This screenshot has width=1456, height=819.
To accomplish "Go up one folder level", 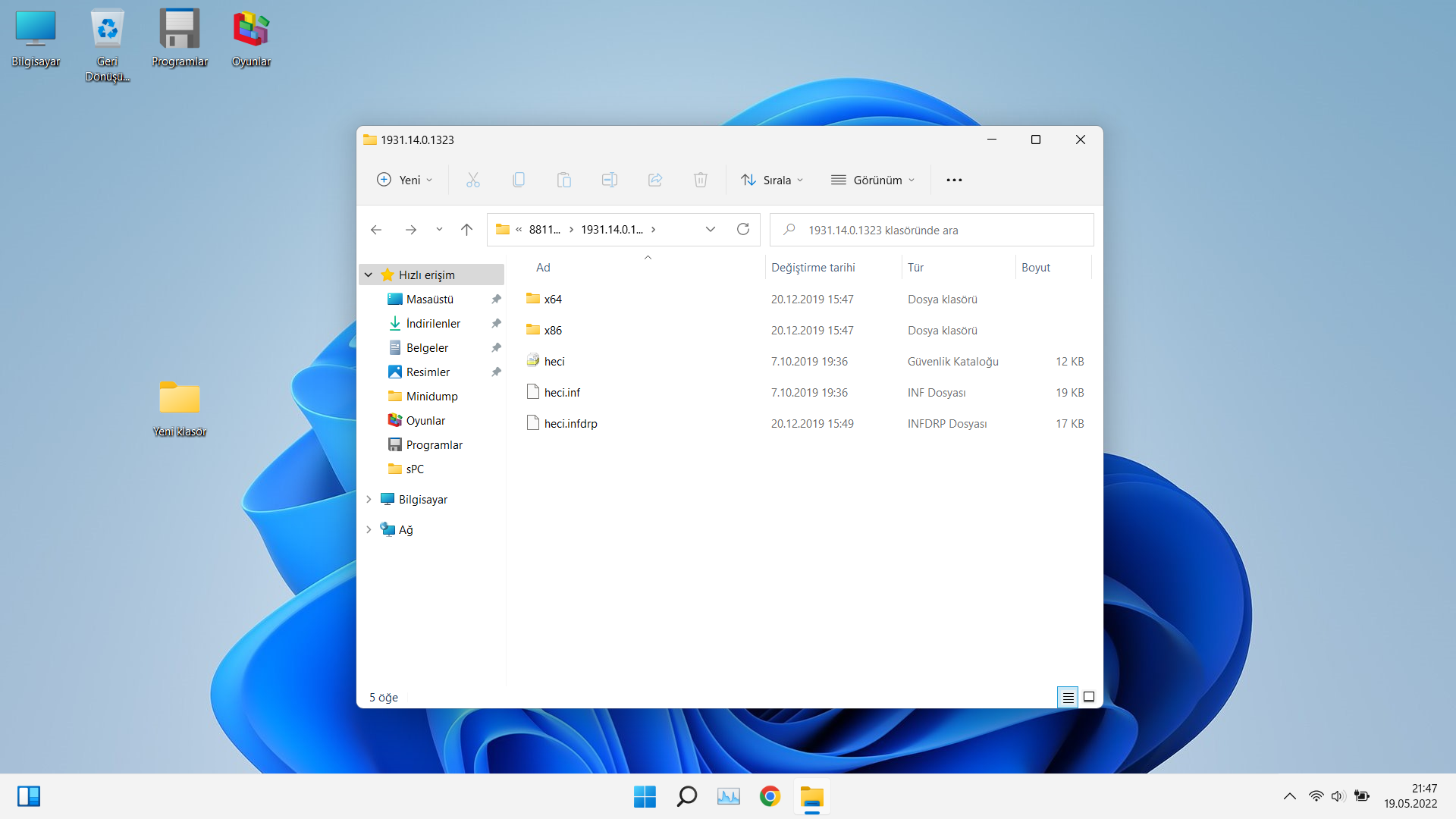I will [x=466, y=229].
